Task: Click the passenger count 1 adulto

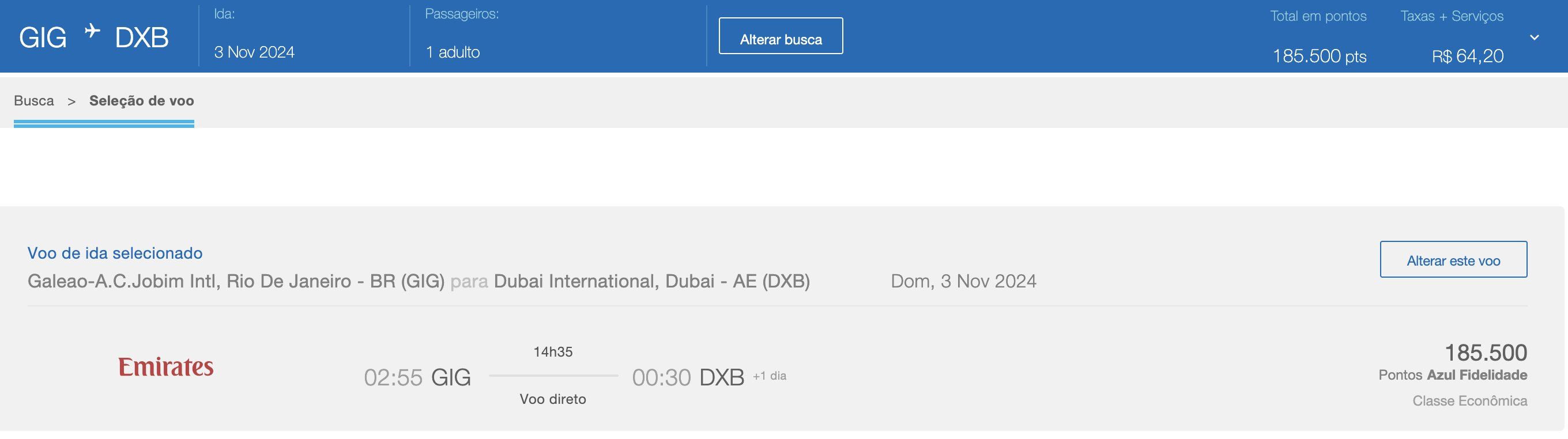Action: [453, 52]
